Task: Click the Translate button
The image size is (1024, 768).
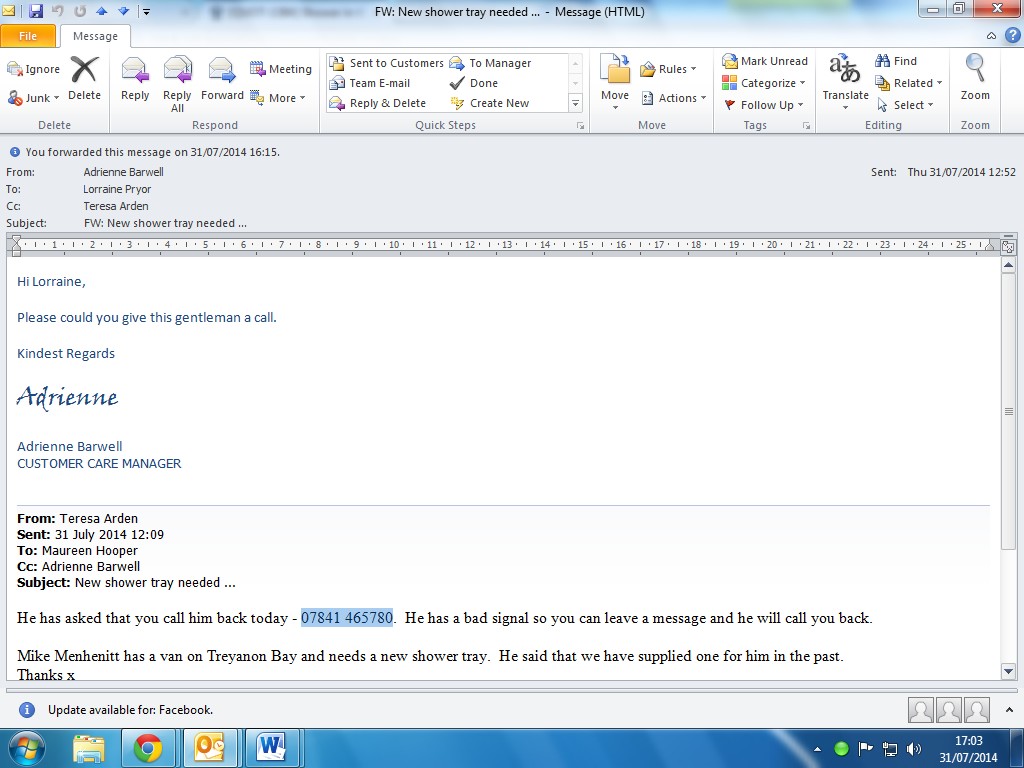Action: [x=845, y=82]
